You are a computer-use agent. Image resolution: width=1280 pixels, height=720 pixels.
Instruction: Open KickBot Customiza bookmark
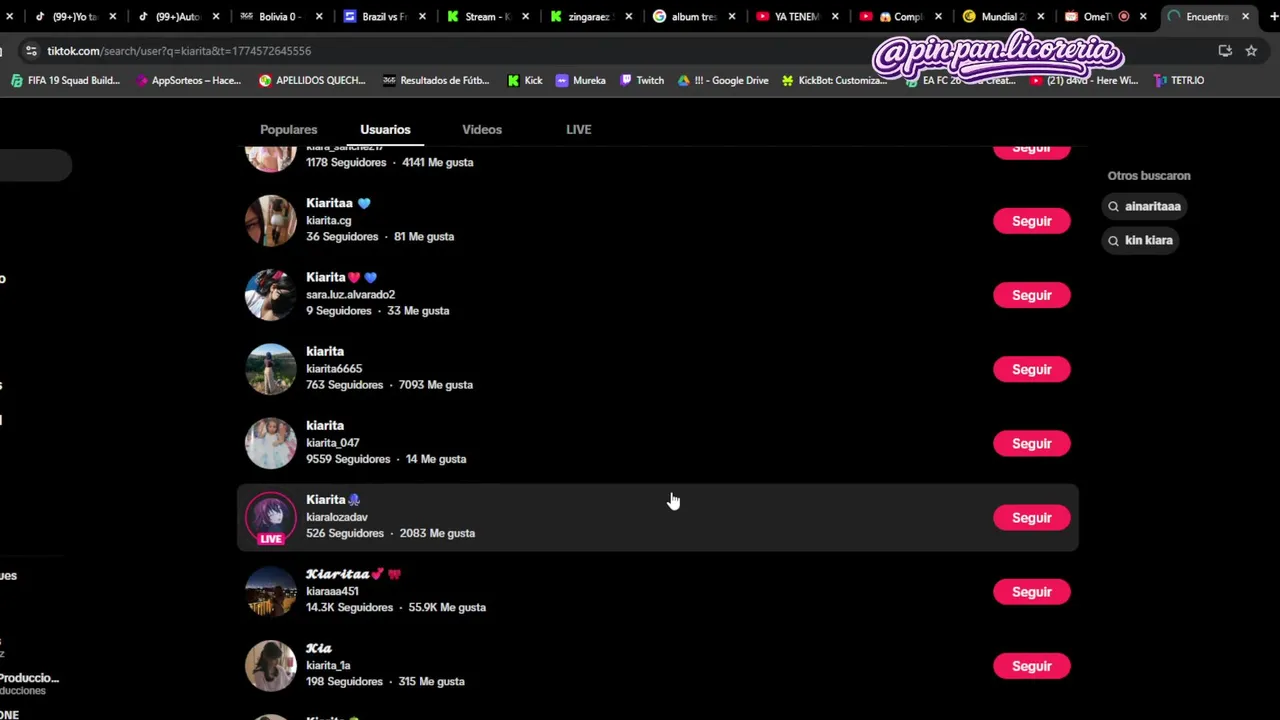point(835,80)
